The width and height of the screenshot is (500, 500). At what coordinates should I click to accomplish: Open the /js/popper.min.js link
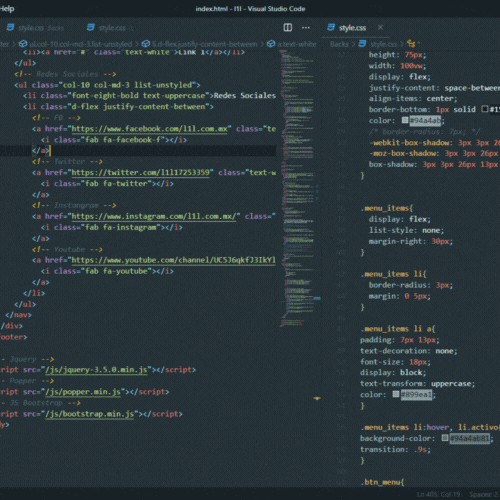83,392
